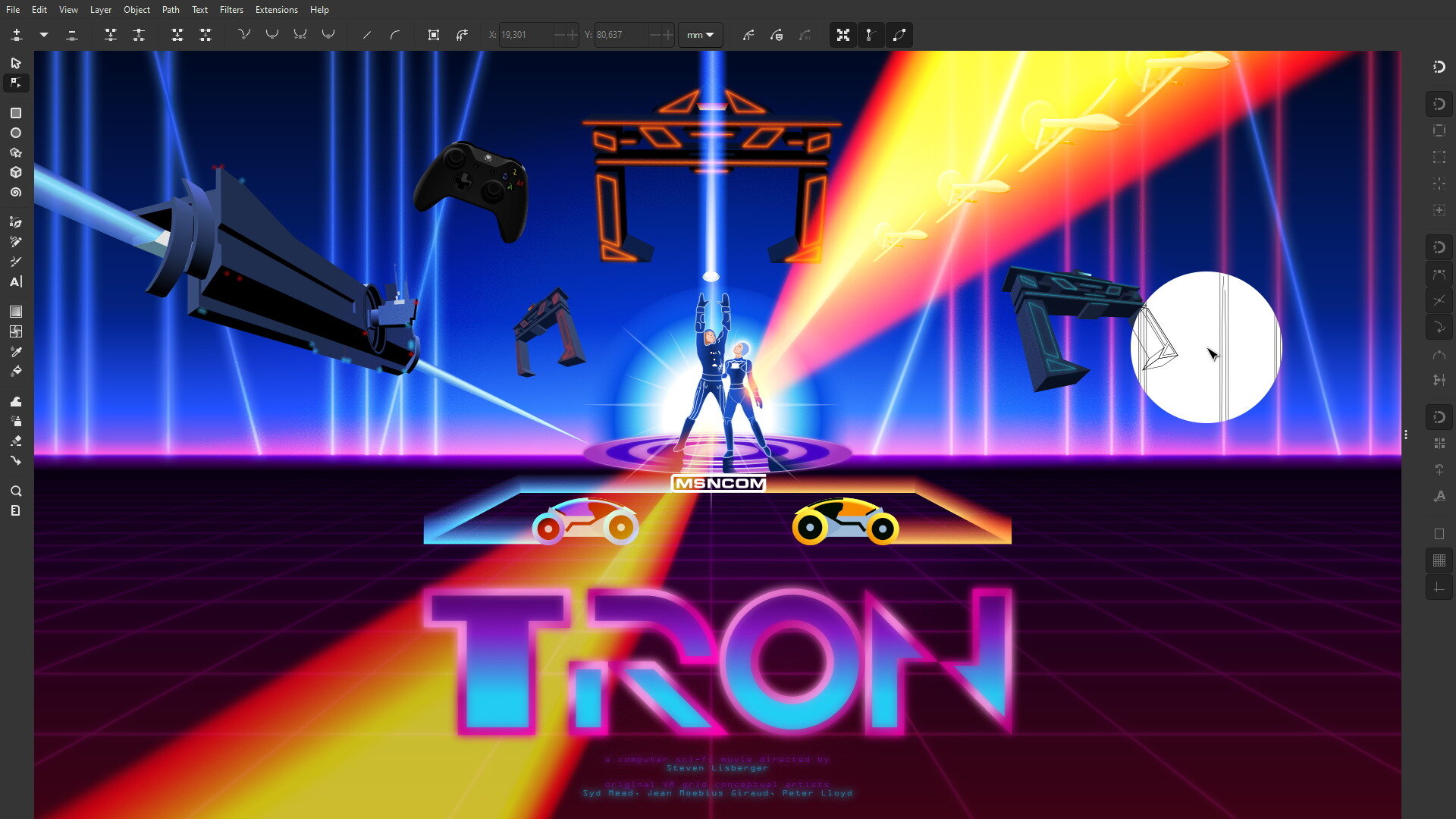Click Insert new nodes button
The height and width of the screenshot is (819, 1456).
click(x=17, y=35)
